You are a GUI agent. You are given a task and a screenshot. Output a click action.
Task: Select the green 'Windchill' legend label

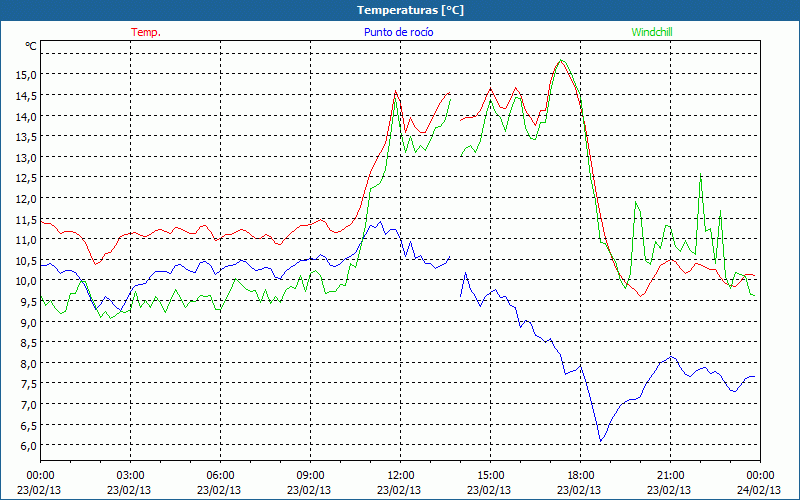pyautogui.click(x=652, y=32)
